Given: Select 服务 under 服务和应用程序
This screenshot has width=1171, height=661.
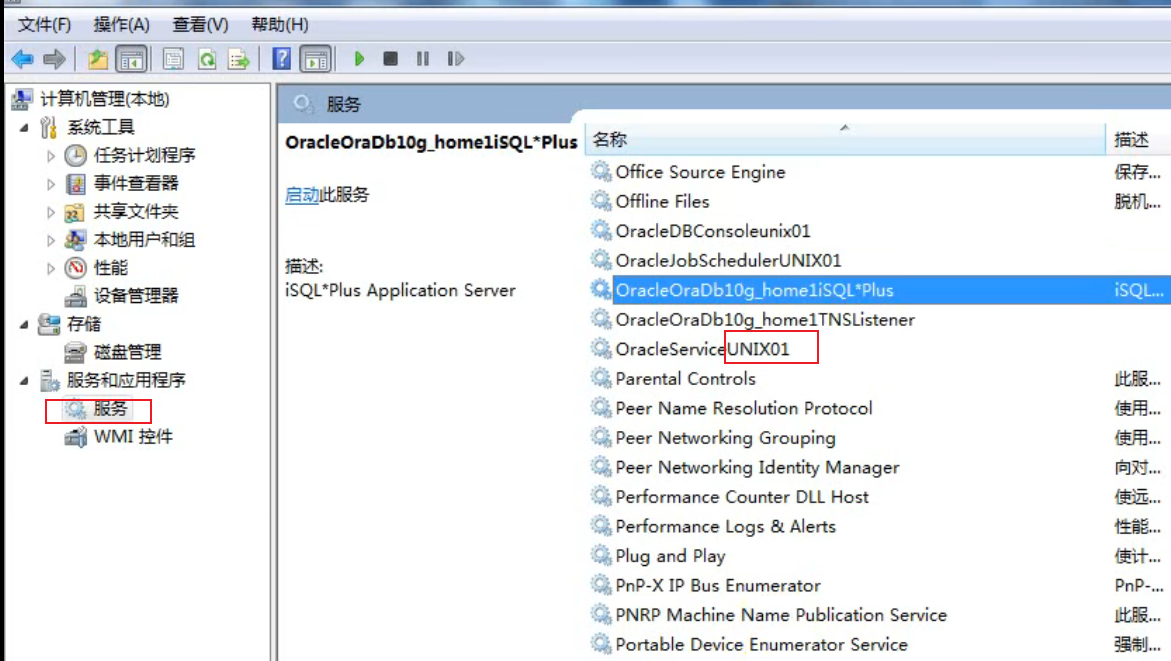Looking at the screenshot, I should (x=111, y=409).
